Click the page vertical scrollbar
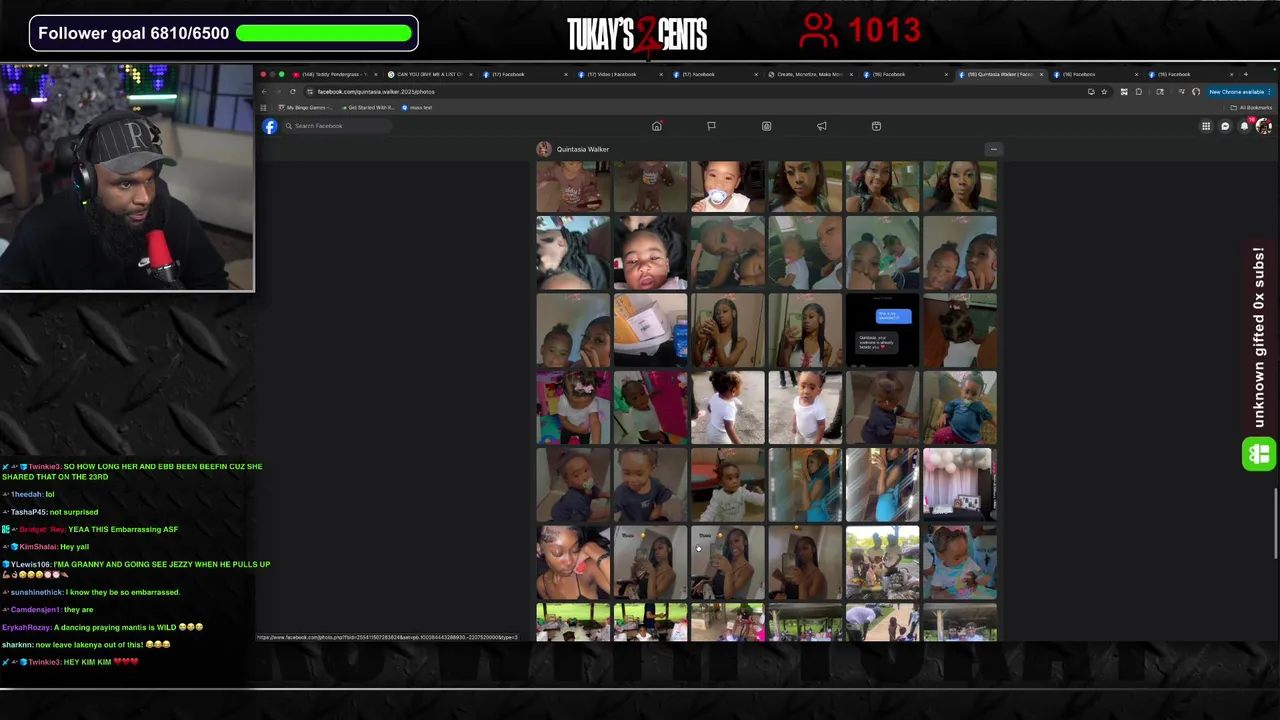The width and height of the screenshot is (1280, 720). click(1275, 523)
